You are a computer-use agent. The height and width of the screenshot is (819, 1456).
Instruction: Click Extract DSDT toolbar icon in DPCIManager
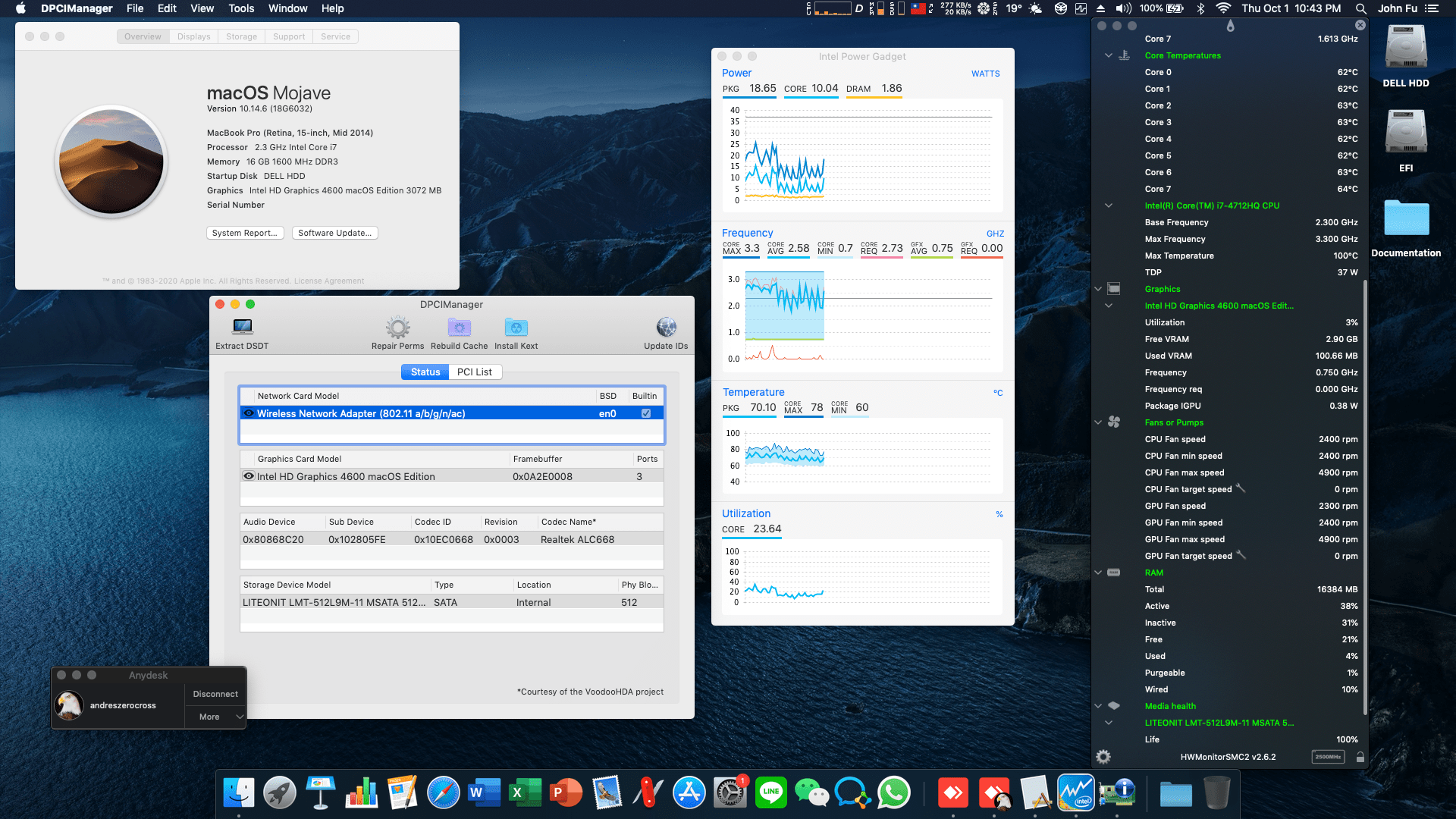242,327
